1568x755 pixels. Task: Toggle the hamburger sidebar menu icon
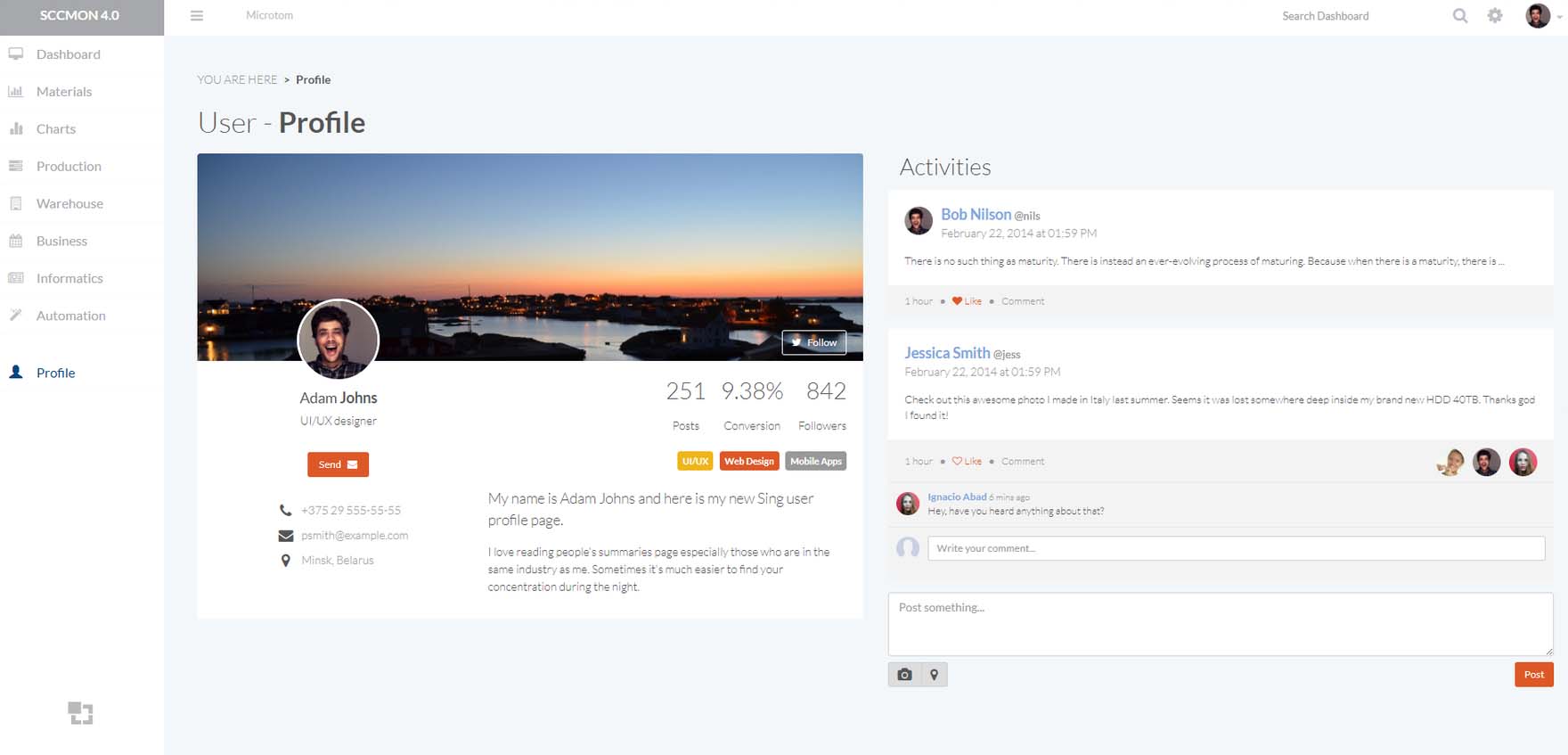coord(197,15)
